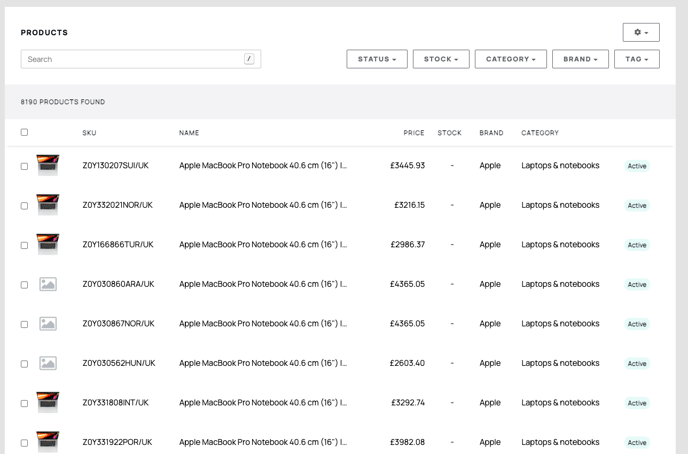Open MacBook thumbnail for Z0Y331922POR/UK
This screenshot has height=454, width=688.
[x=47, y=441]
